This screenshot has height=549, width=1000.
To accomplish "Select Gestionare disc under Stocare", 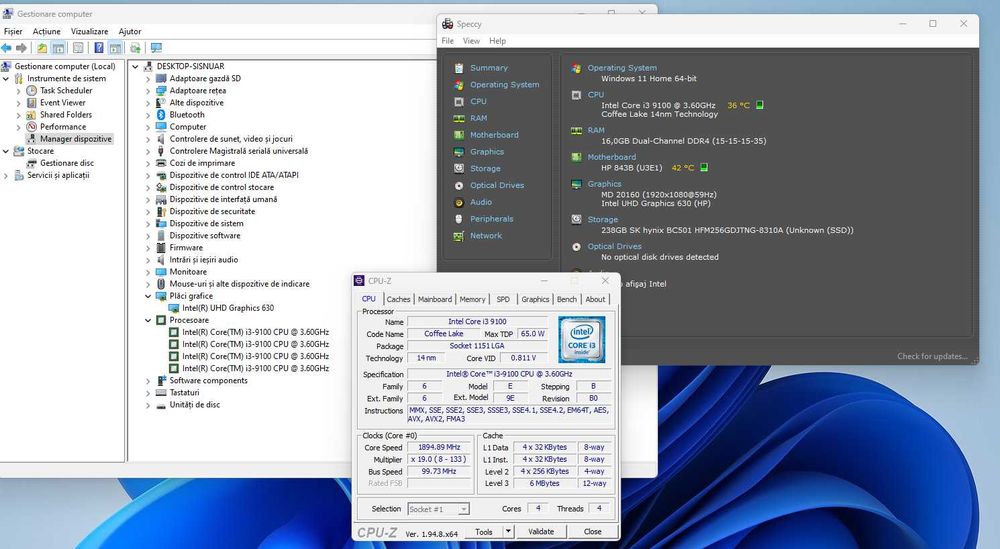I will pos(67,163).
